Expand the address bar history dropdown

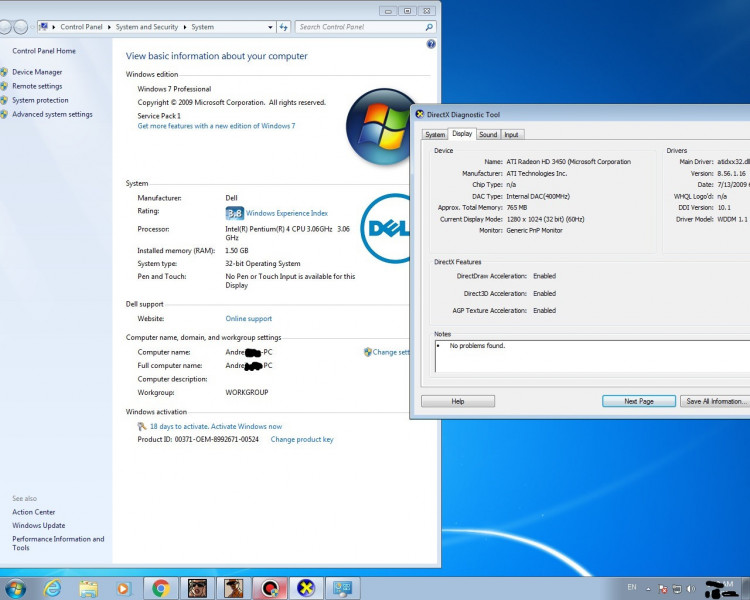tap(268, 27)
